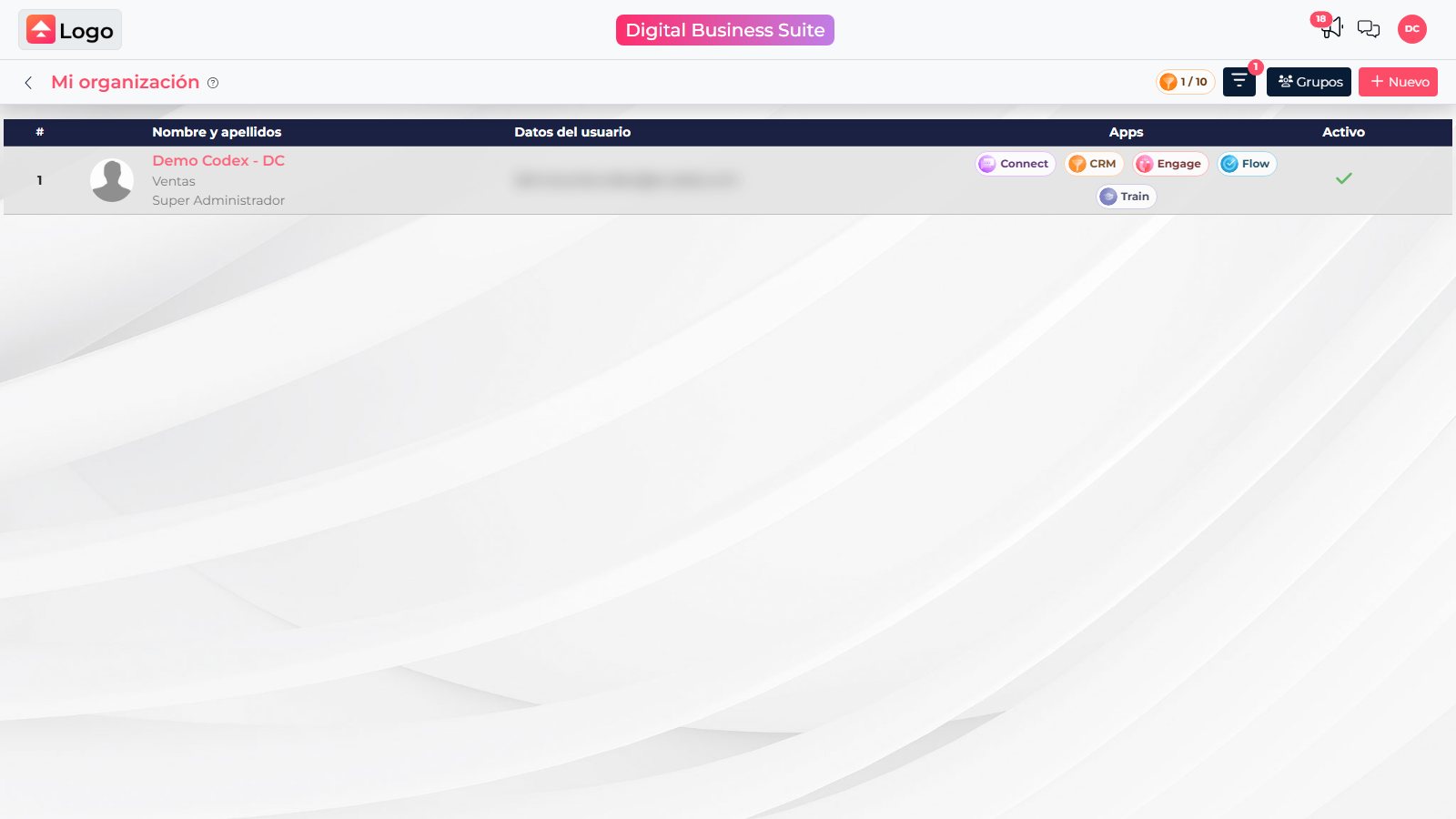Click the Apps column header
The width and height of the screenshot is (1456, 819).
(1126, 132)
